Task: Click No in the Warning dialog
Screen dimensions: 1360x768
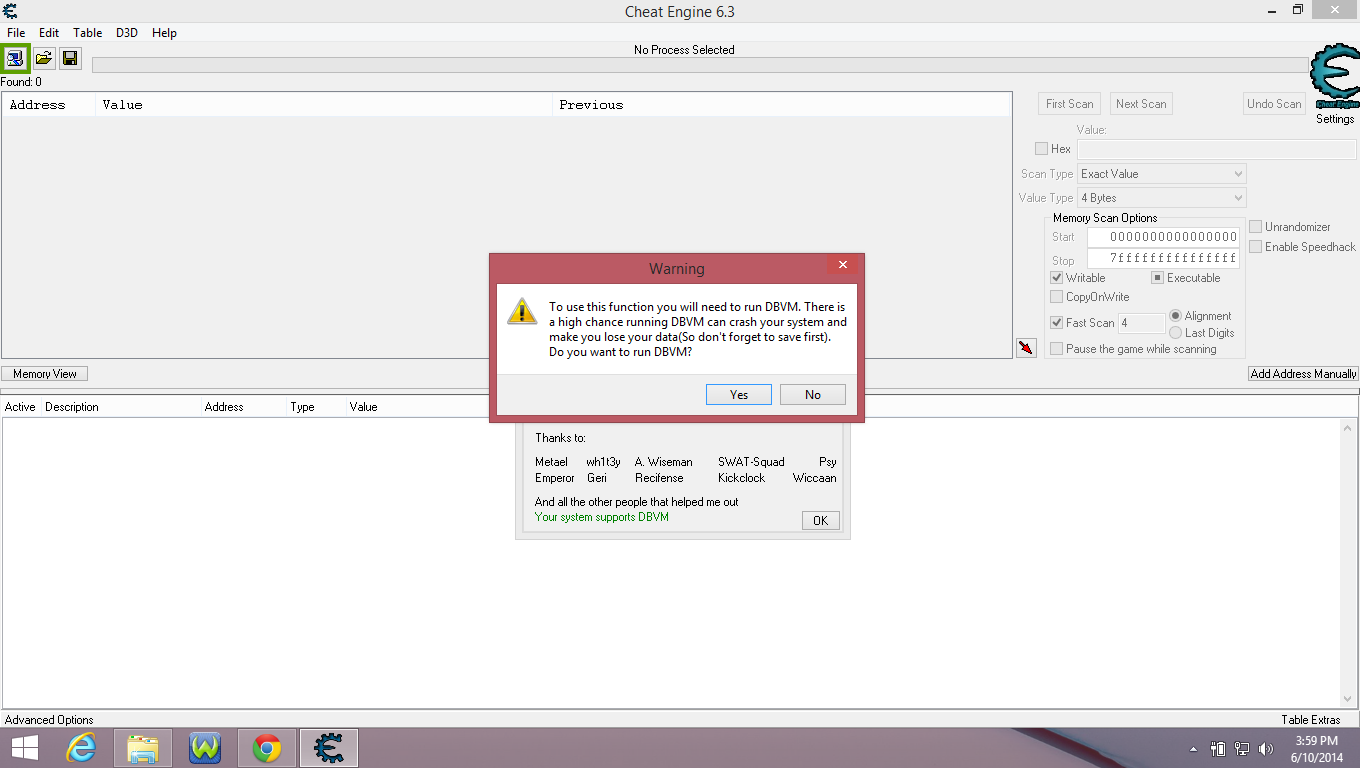Action: point(813,395)
